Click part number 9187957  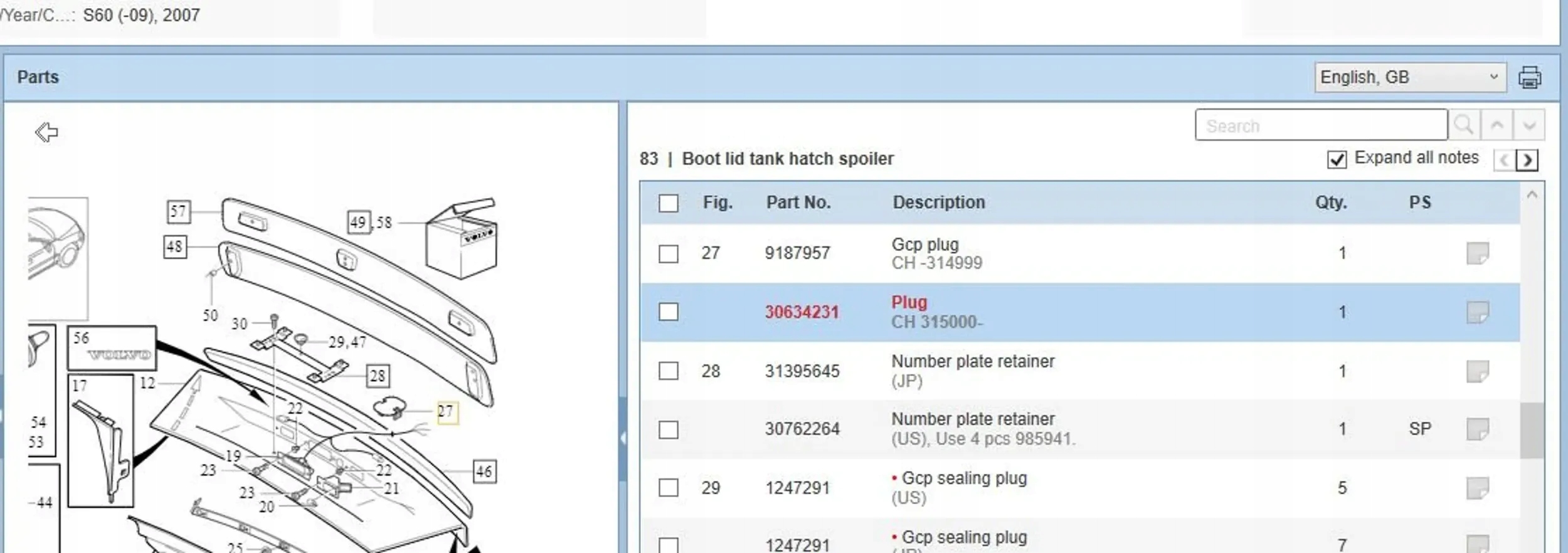(x=797, y=253)
